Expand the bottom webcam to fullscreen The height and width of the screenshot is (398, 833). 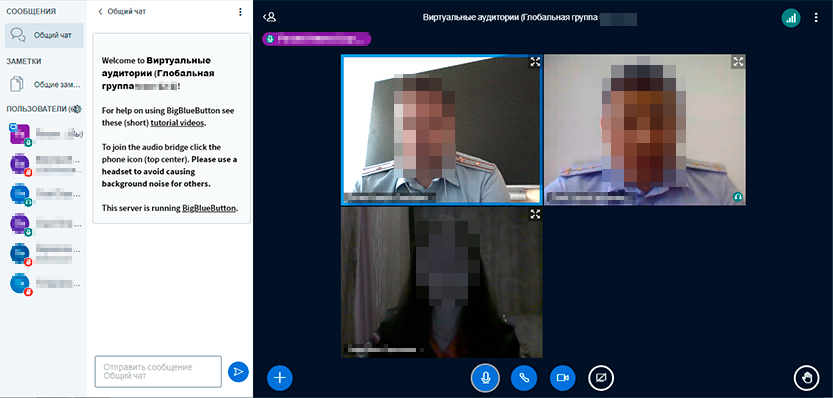(535, 214)
